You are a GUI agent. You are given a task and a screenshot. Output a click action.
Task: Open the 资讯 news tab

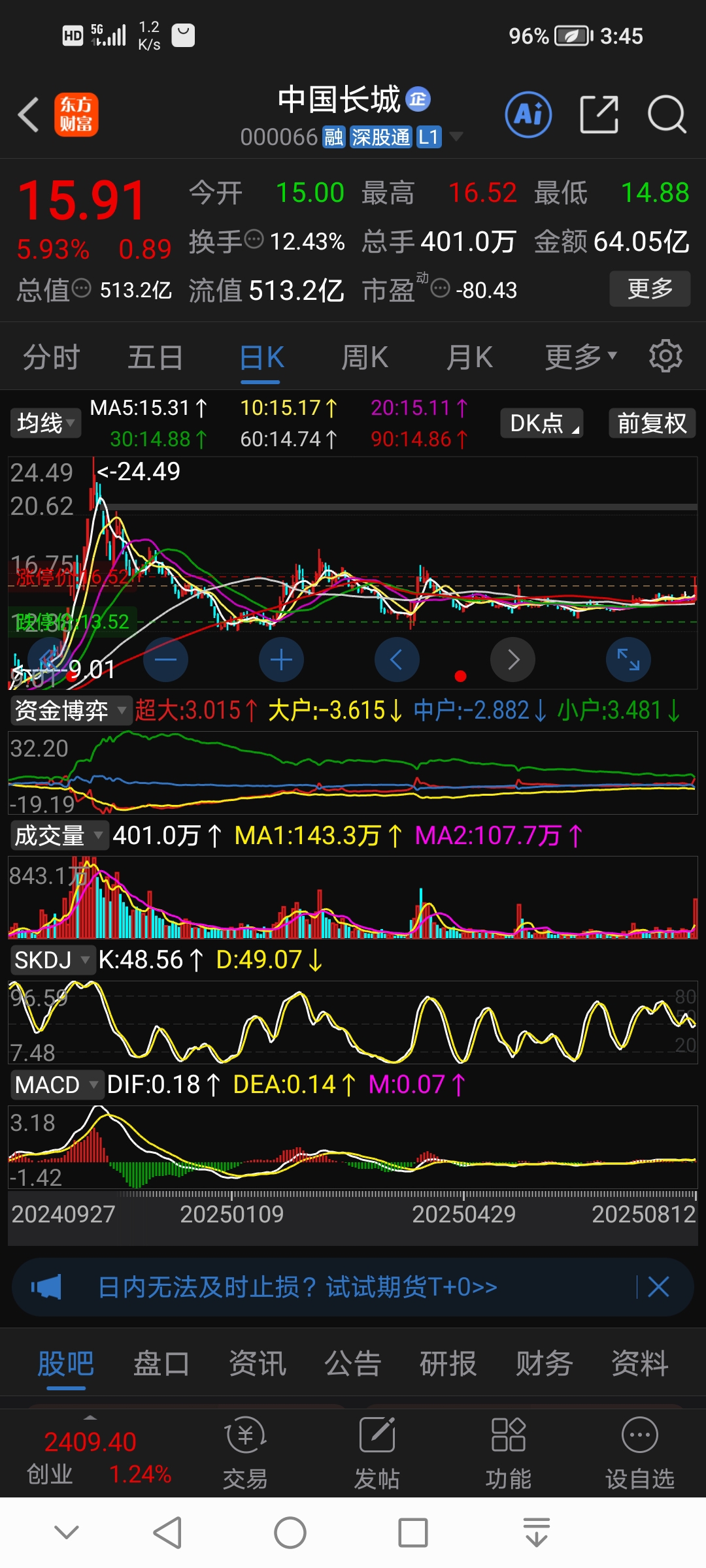[257, 1364]
